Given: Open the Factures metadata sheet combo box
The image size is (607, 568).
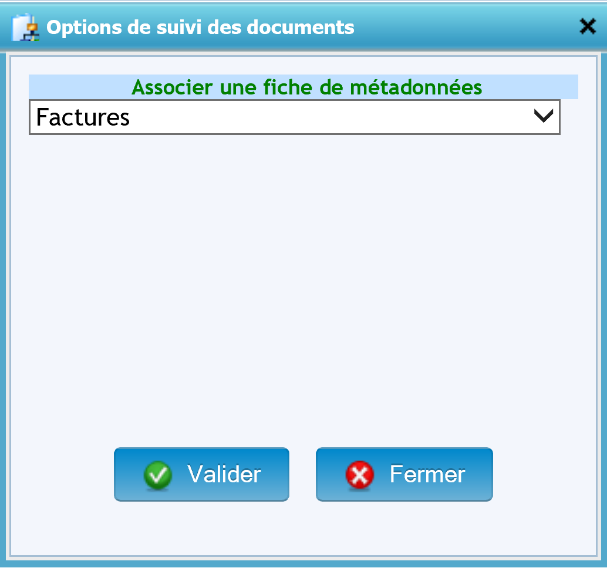Looking at the screenshot, I should (x=294, y=117).
